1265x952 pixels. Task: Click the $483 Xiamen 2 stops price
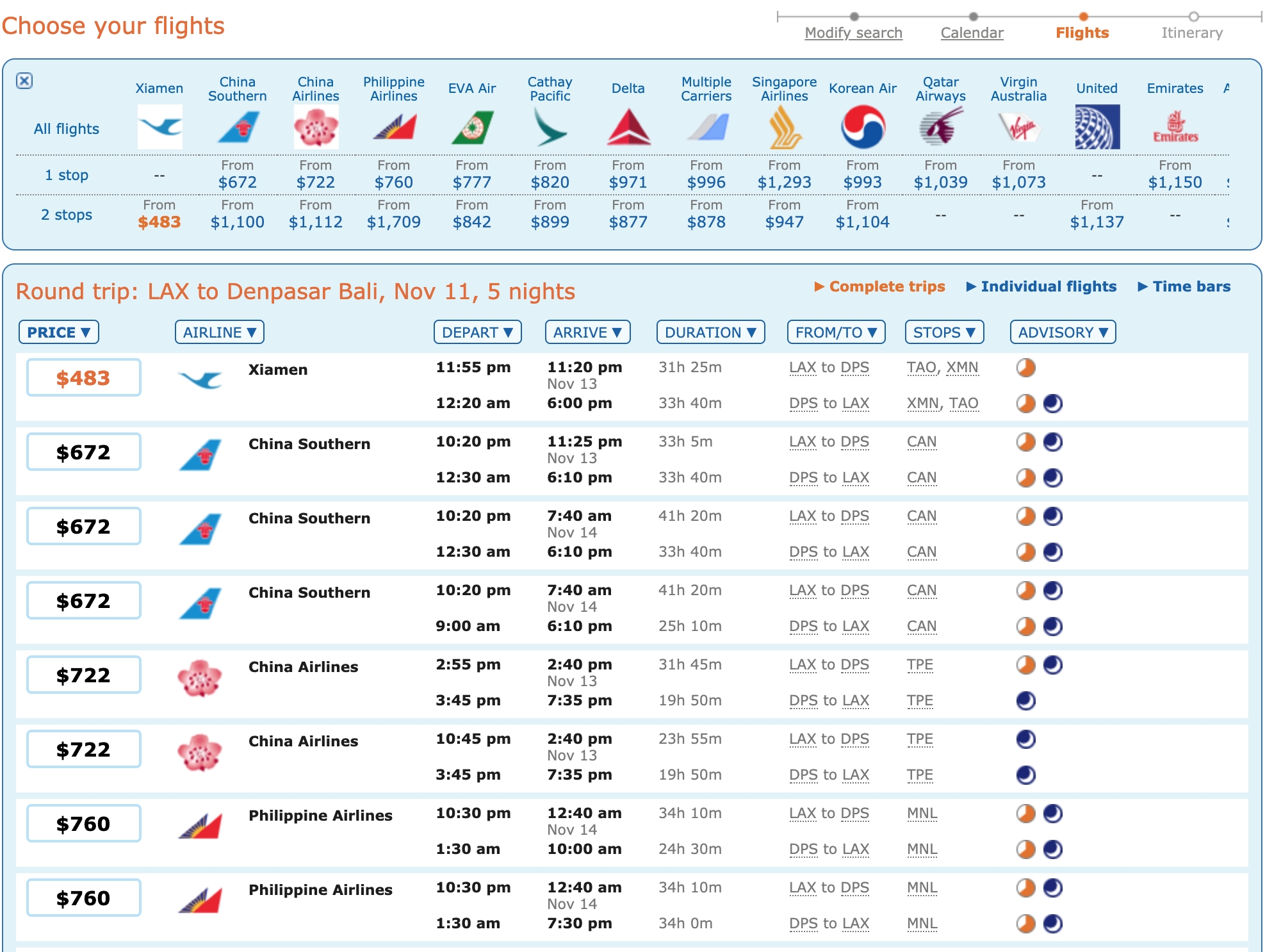click(159, 222)
